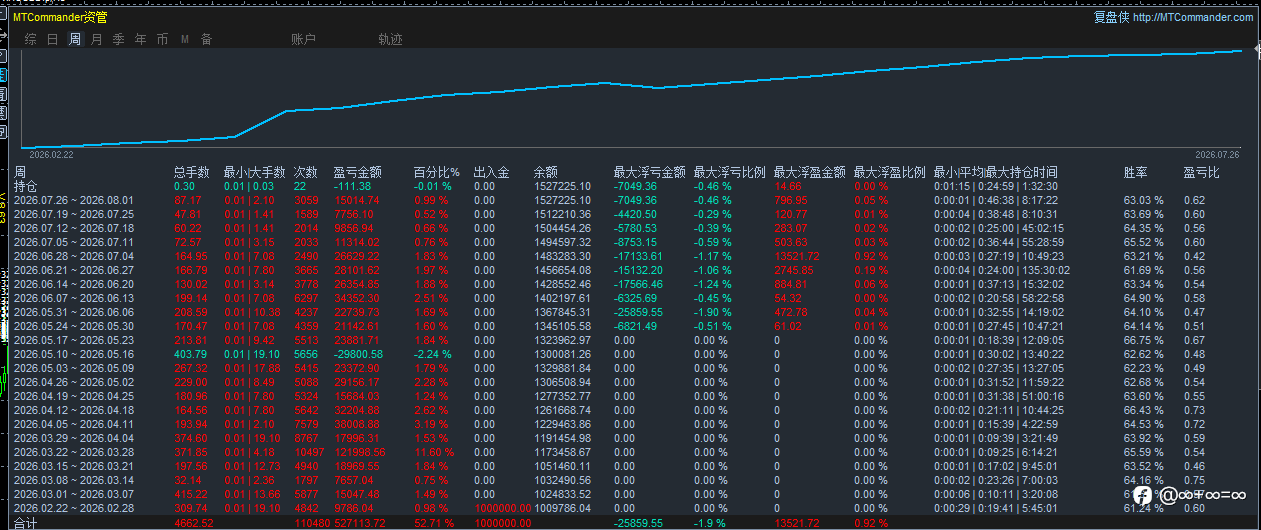Open the http://MTCommander.com link

pyautogui.click(x=1193, y=17)
